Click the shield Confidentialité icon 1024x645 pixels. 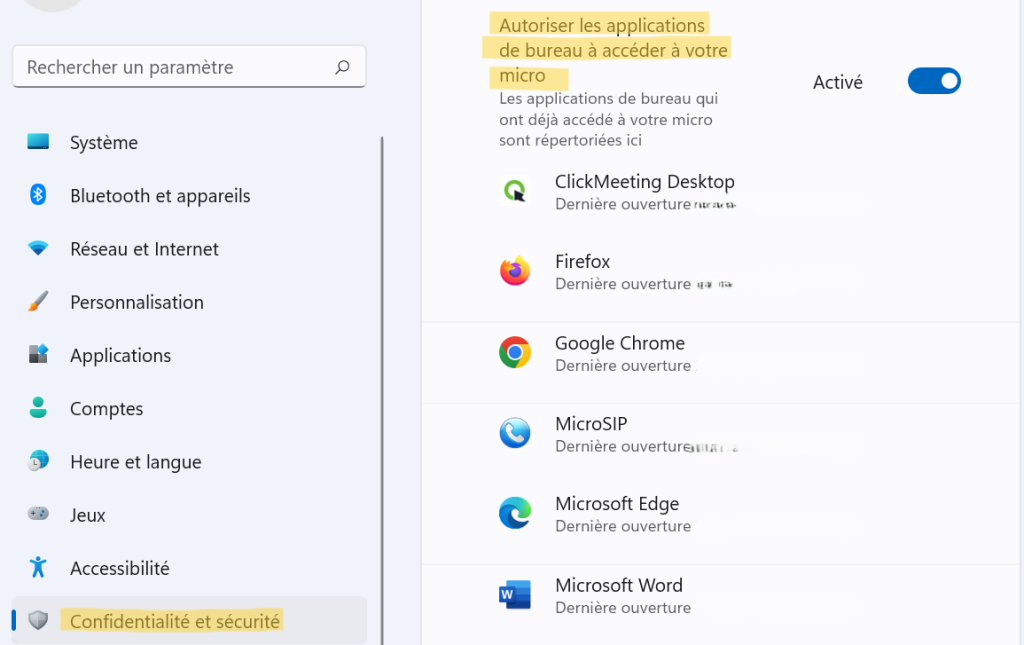(x=38, y=620)
